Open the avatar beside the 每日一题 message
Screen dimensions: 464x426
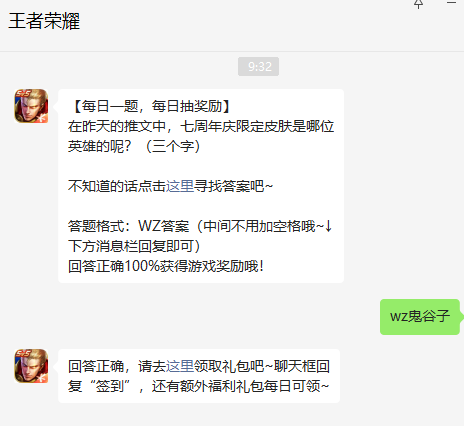click(31, 106)
